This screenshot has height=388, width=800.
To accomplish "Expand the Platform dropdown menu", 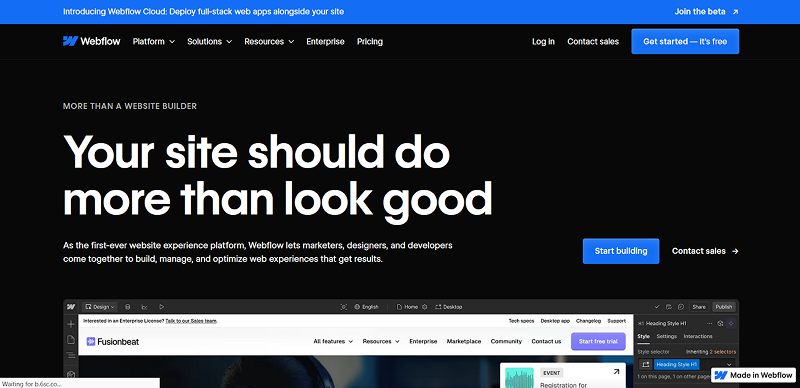I will pyautogui.click(x=154, y=41).
